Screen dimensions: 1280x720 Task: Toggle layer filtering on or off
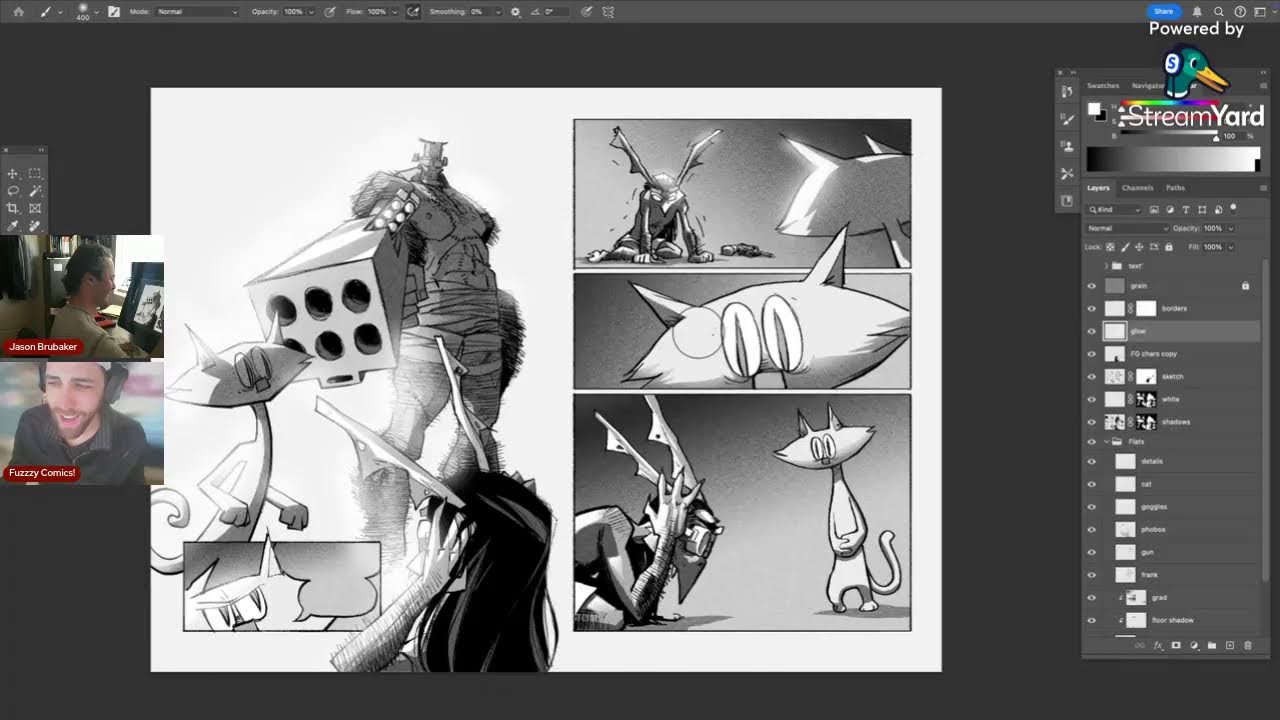tap(1233, 209)
